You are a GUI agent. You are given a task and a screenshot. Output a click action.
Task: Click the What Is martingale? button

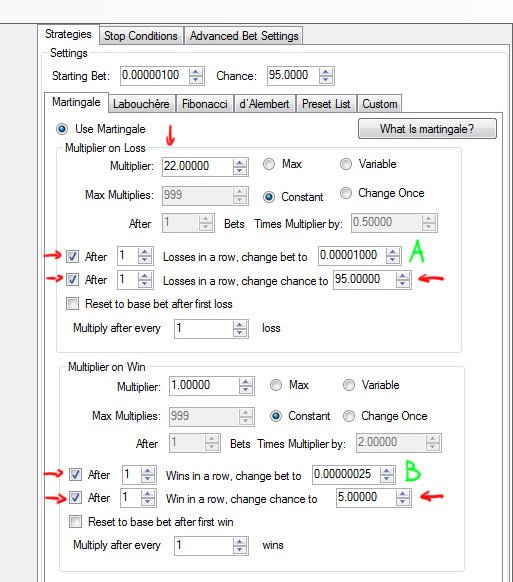tap(427, 129)
